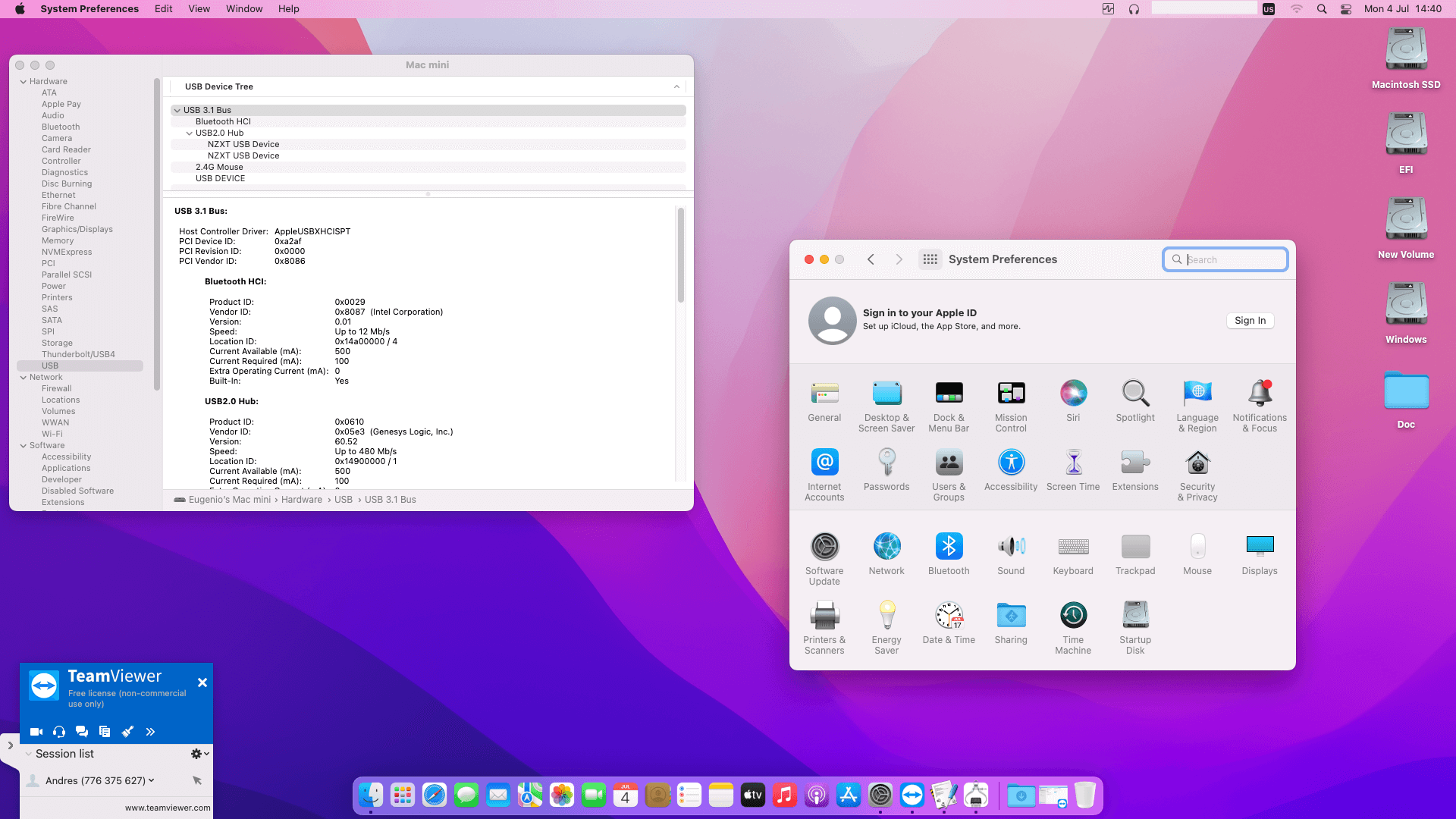This screenshot has height=819, width=1456.
Task: Open Language & Region preferences
Action: point(1197,406)
